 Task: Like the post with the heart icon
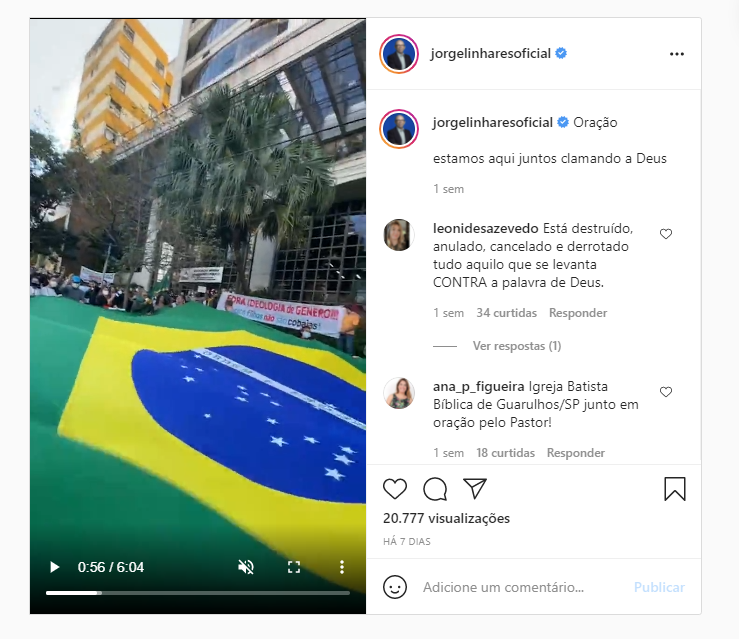[394, 489]
